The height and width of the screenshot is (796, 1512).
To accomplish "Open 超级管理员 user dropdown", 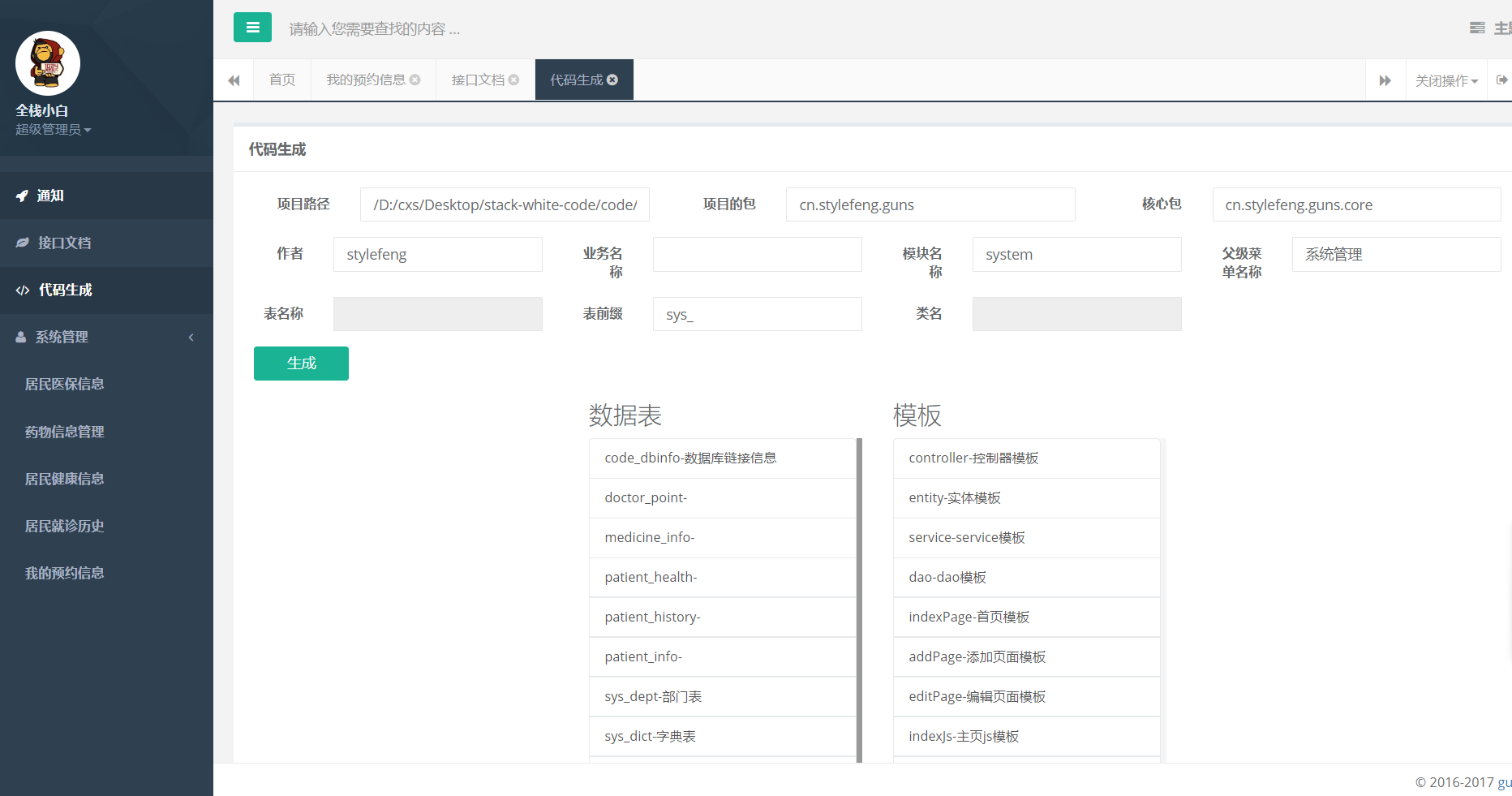I will click(54, 130).
